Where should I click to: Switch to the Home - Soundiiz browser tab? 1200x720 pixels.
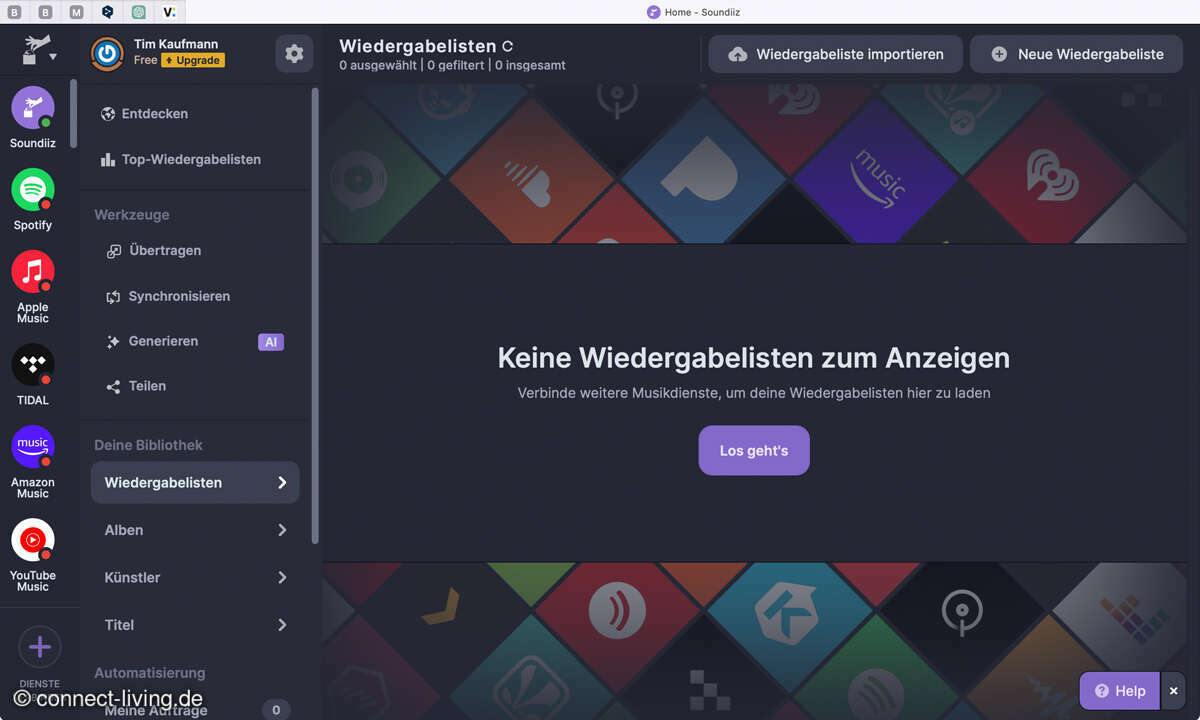tap(694, 12)
